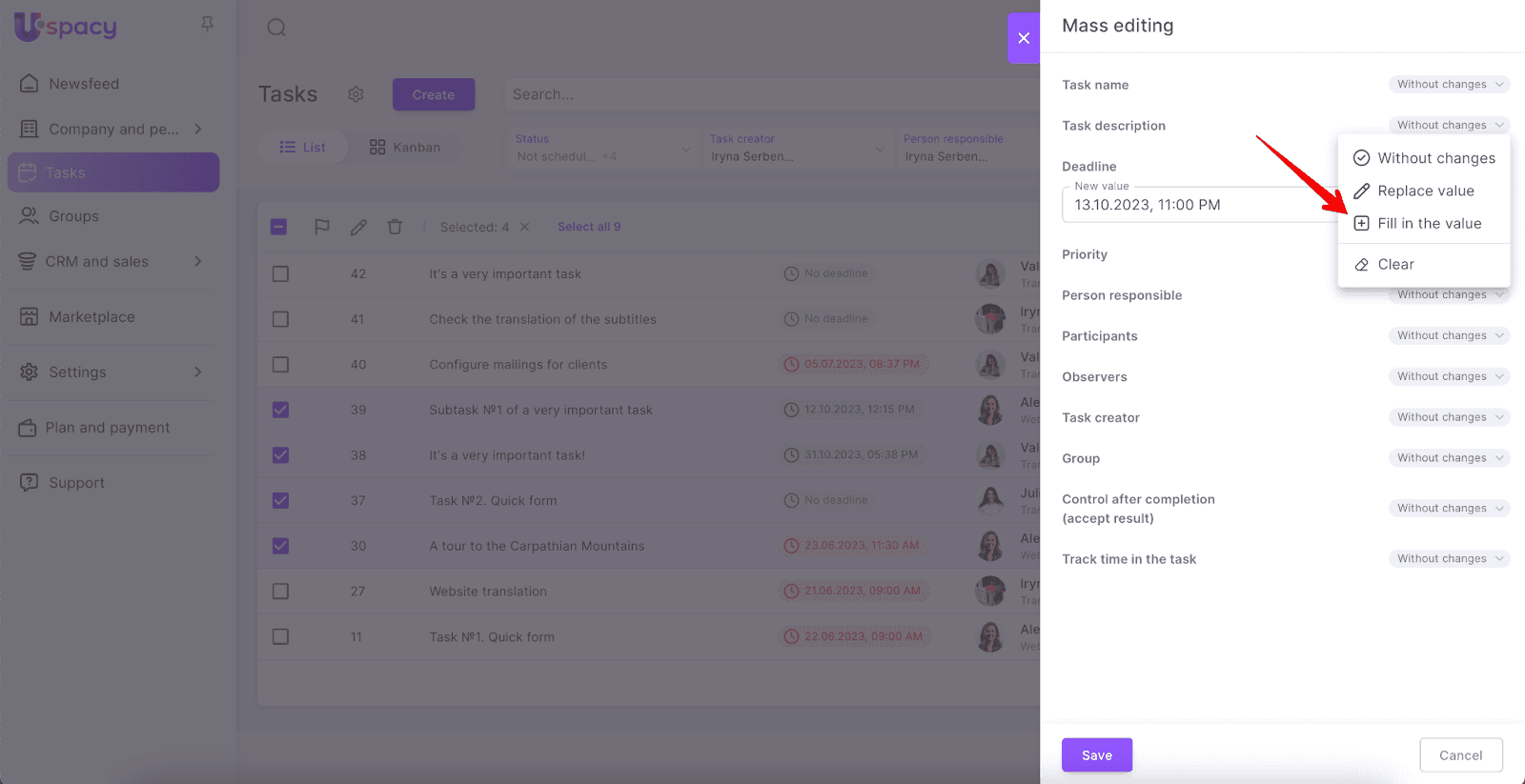Open the search magnifier icon in the top bar

276,28
